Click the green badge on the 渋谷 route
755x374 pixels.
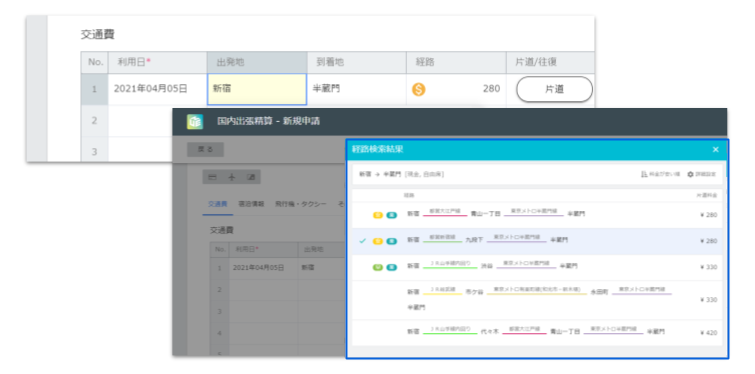click(378, 267)
